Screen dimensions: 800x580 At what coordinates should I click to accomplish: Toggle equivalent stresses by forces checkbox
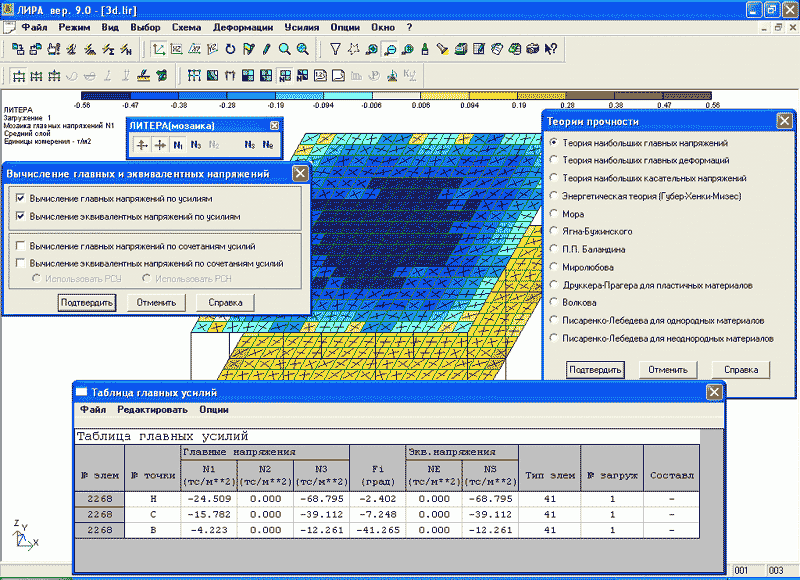click(20, 215)
